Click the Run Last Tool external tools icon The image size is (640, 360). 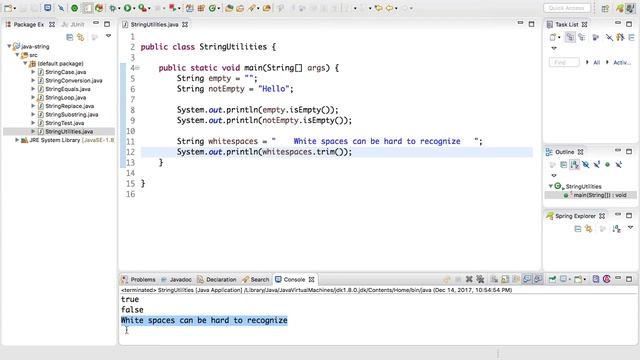click(x=142, y=8)
